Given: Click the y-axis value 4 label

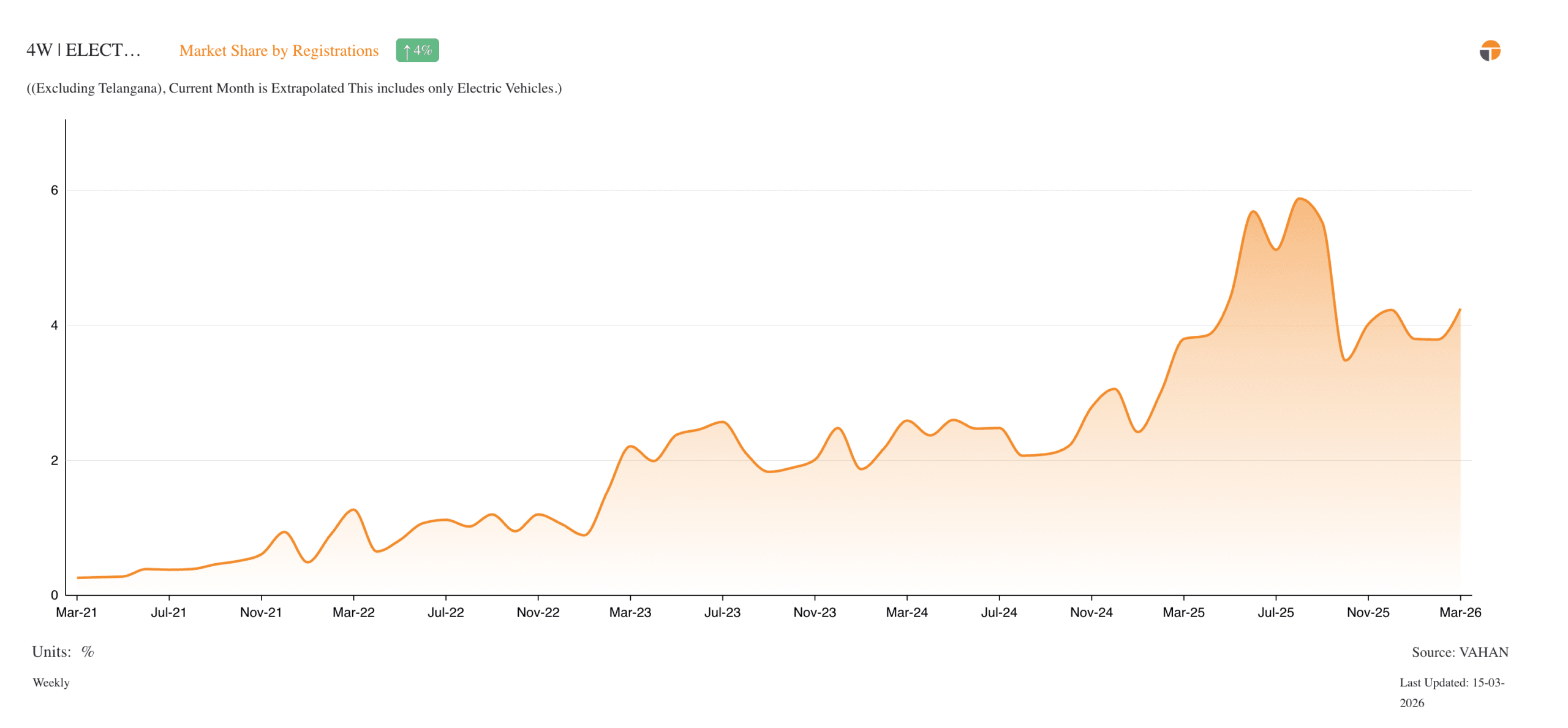Looking at the screenshot, I should [55, 325].
